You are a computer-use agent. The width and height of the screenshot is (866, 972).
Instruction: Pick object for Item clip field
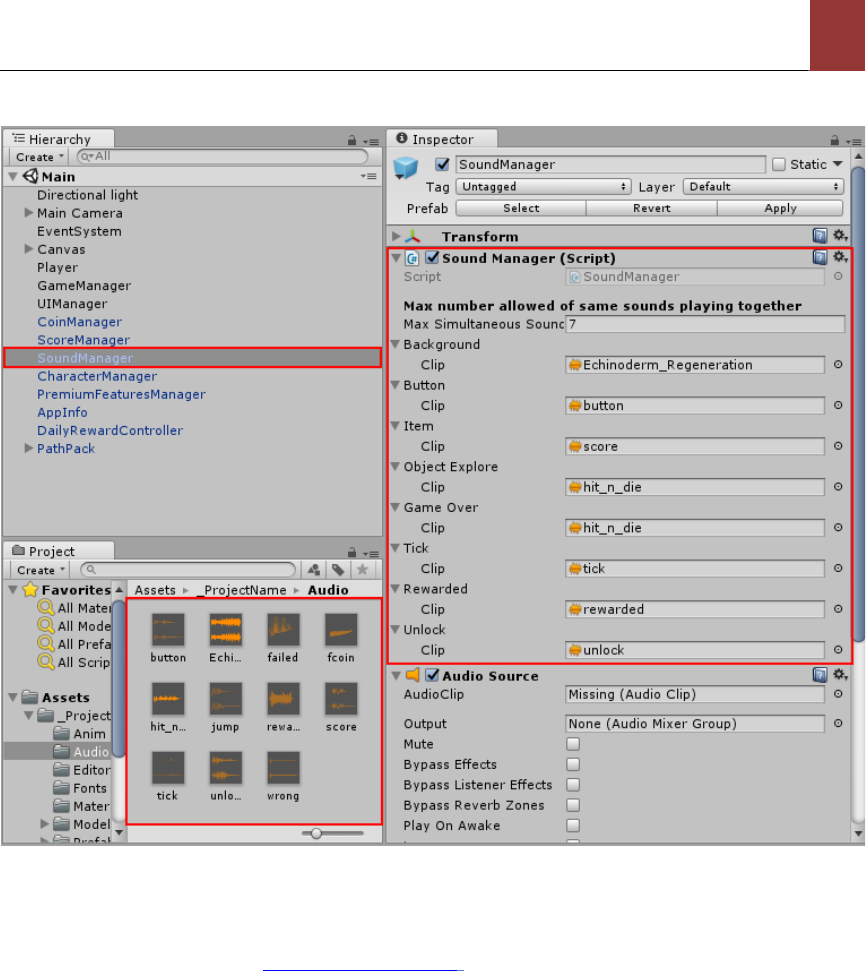[838, 446]
